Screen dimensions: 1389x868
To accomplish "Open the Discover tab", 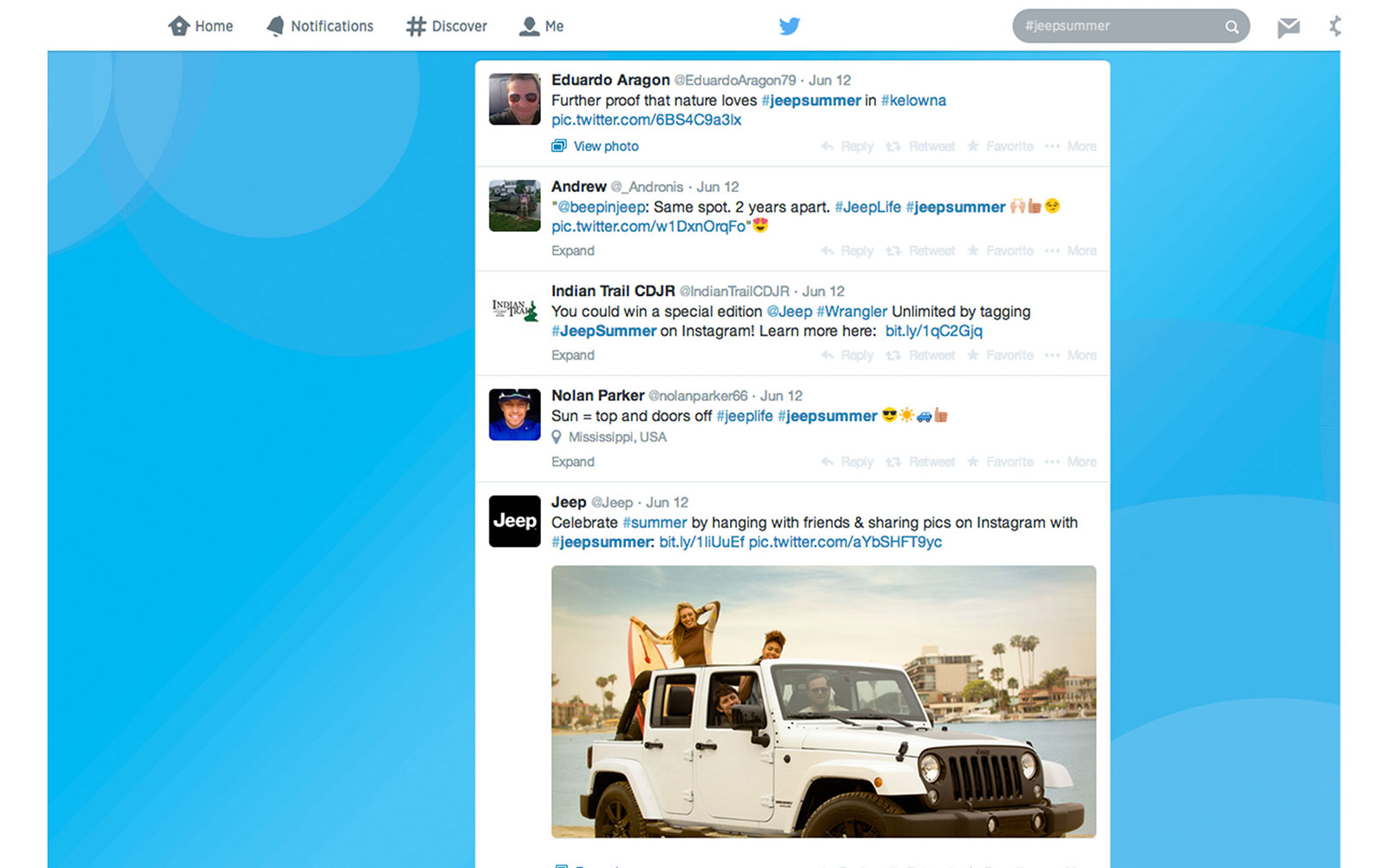I will 447,26.
